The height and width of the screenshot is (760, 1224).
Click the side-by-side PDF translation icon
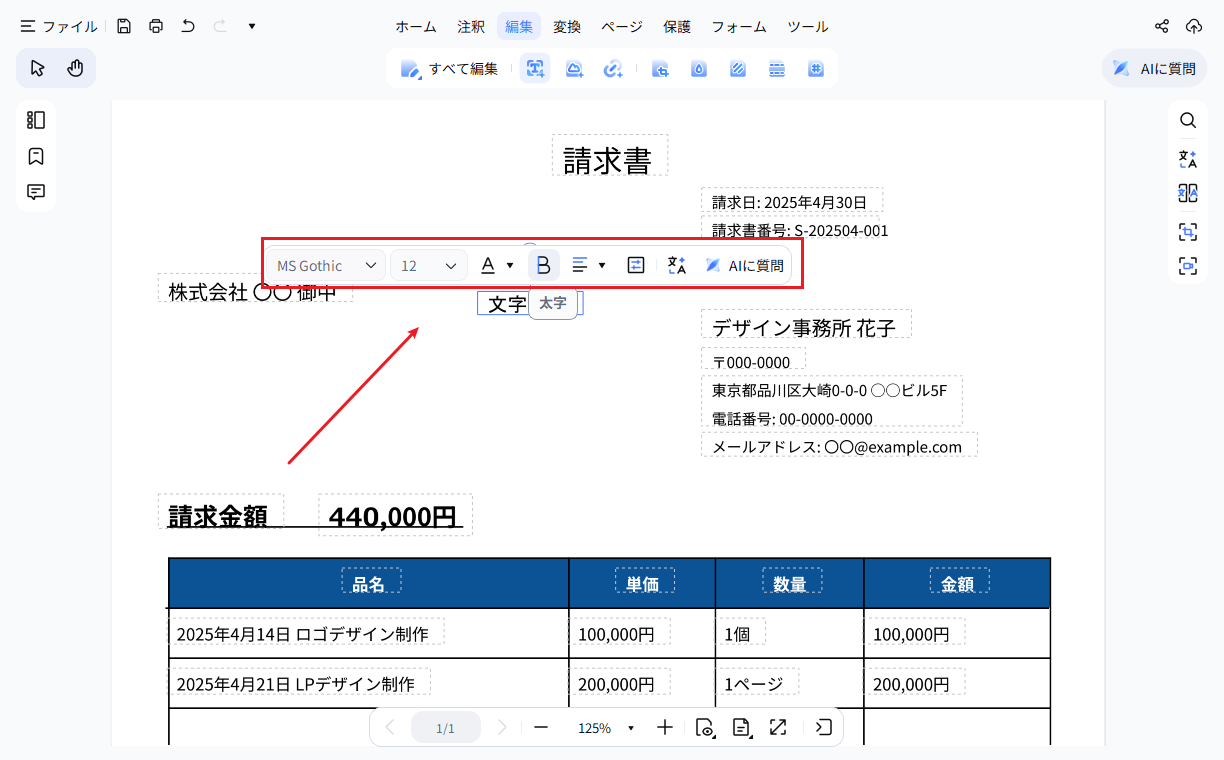click(x=1188, y=193)
